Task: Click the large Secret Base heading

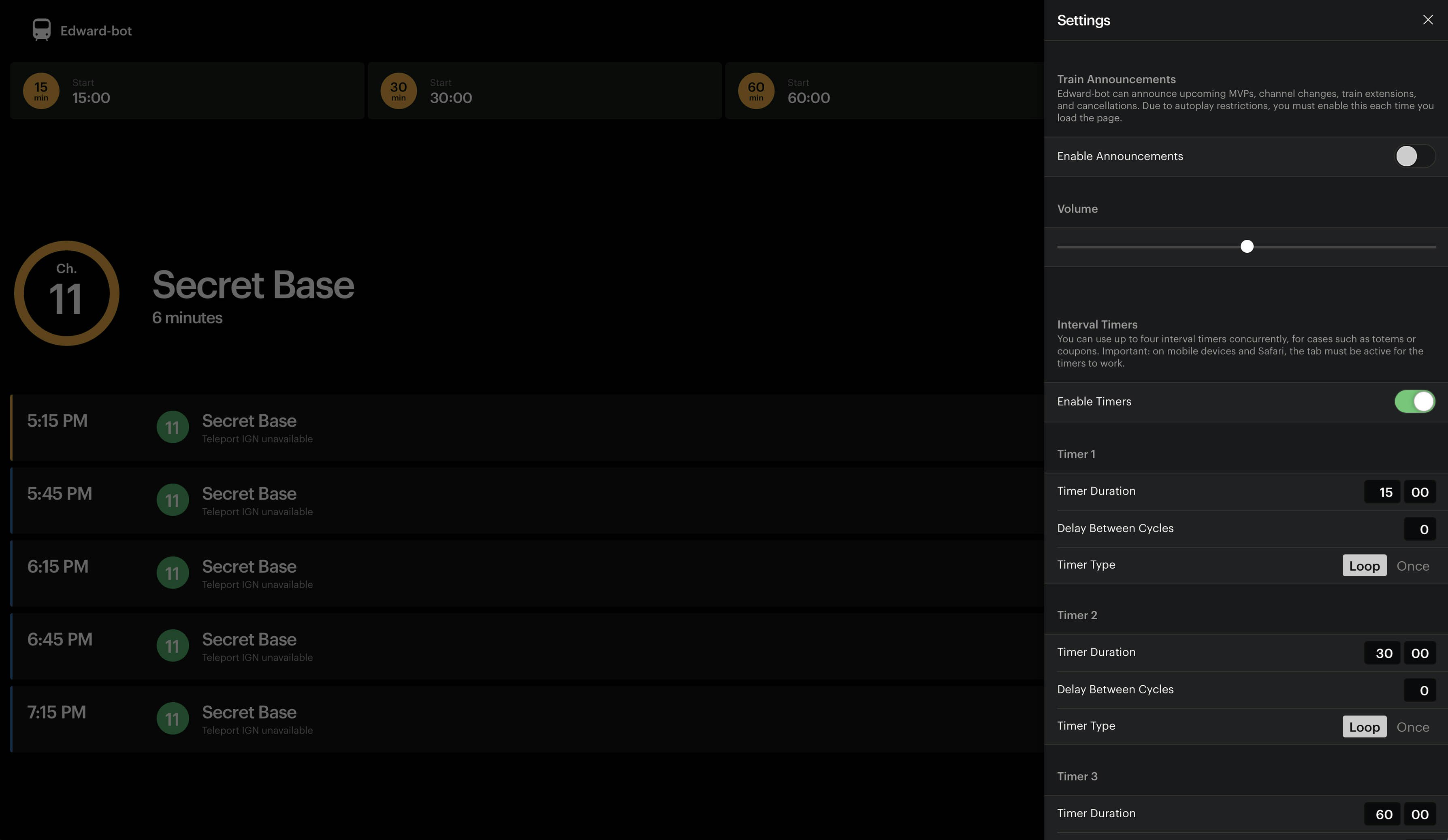Action: click(x=253, y=285)
